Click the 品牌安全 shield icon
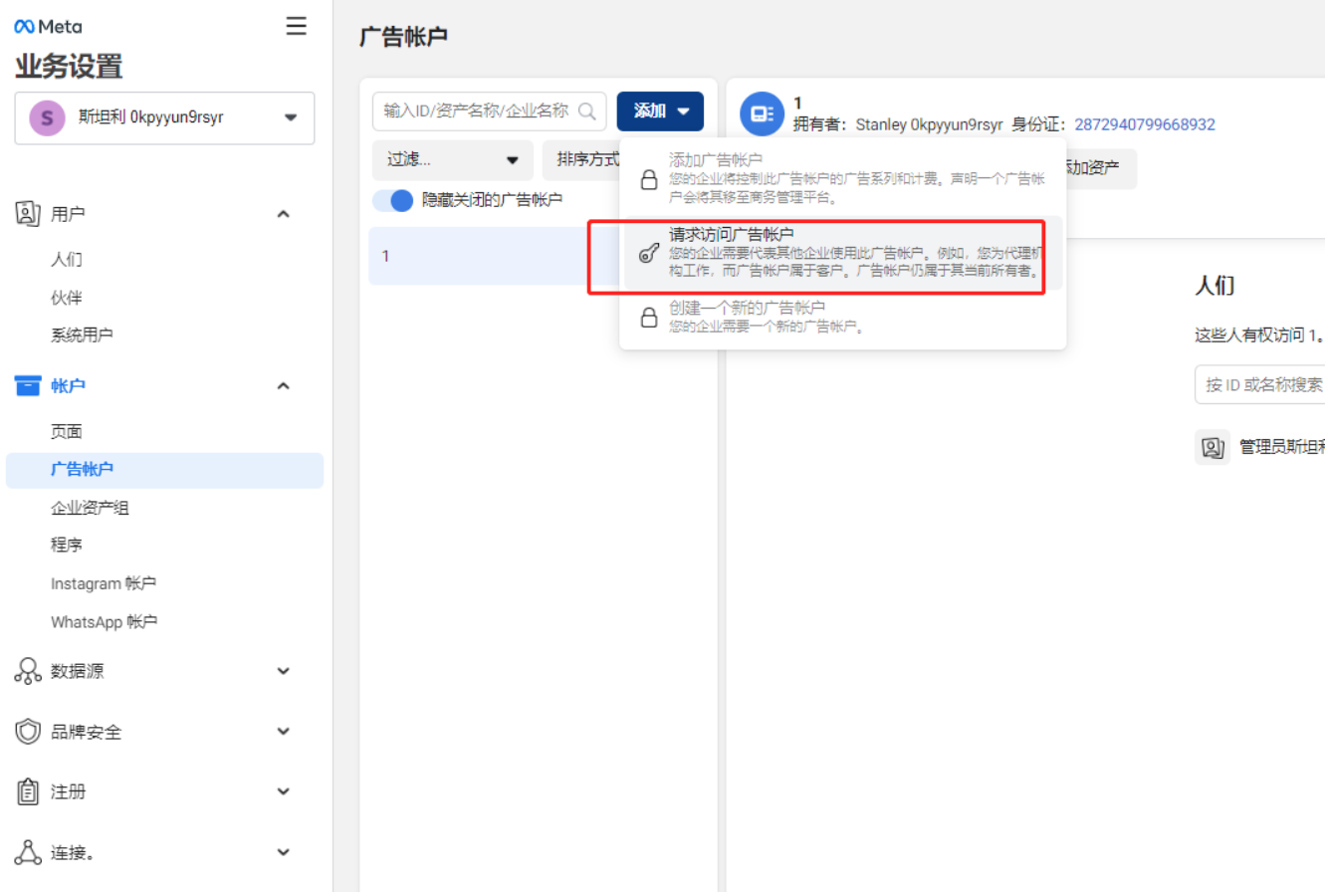The height and width of the screenshot is (896, 1328). click(x=28, y=732)
